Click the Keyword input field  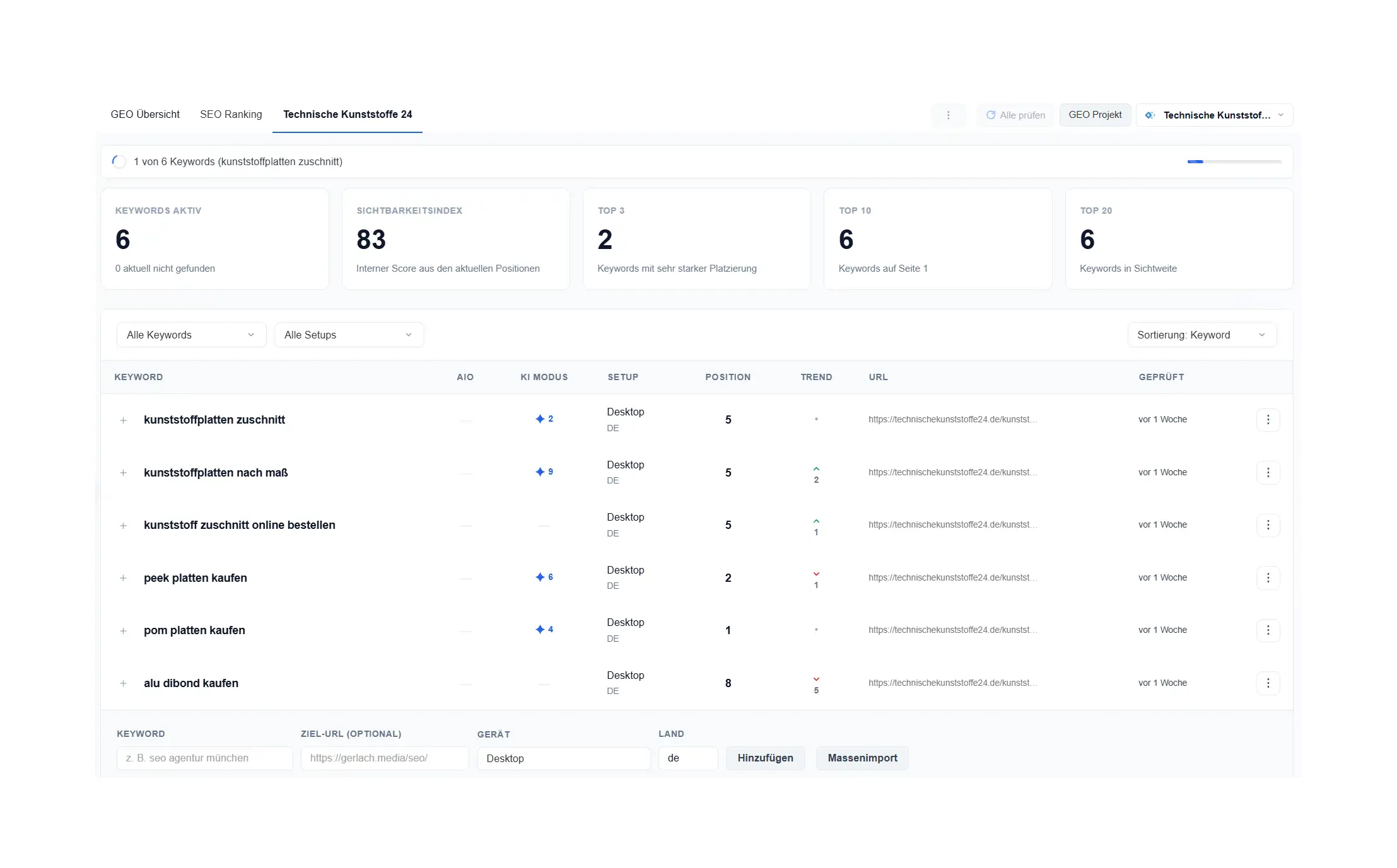point(204,758)
